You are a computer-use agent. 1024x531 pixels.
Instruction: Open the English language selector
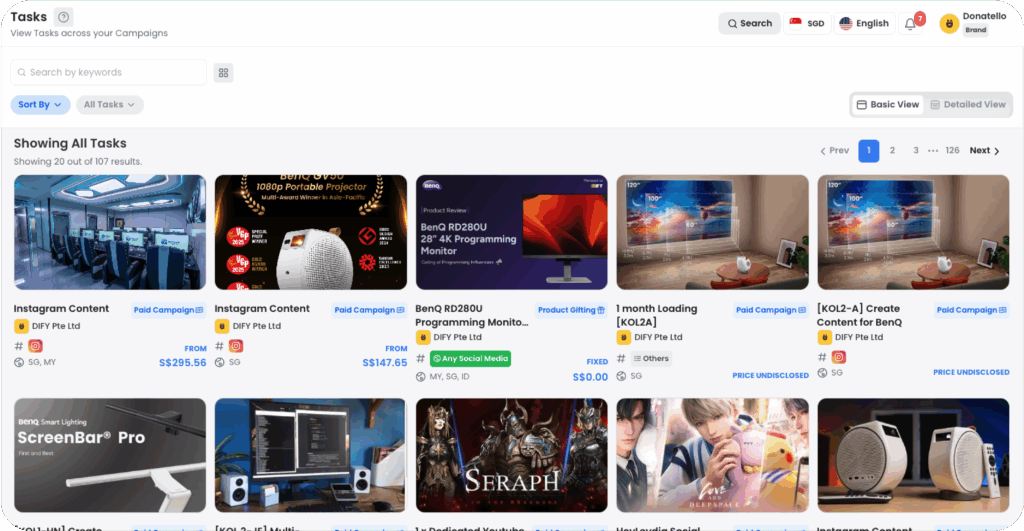[x=864, y=24]
